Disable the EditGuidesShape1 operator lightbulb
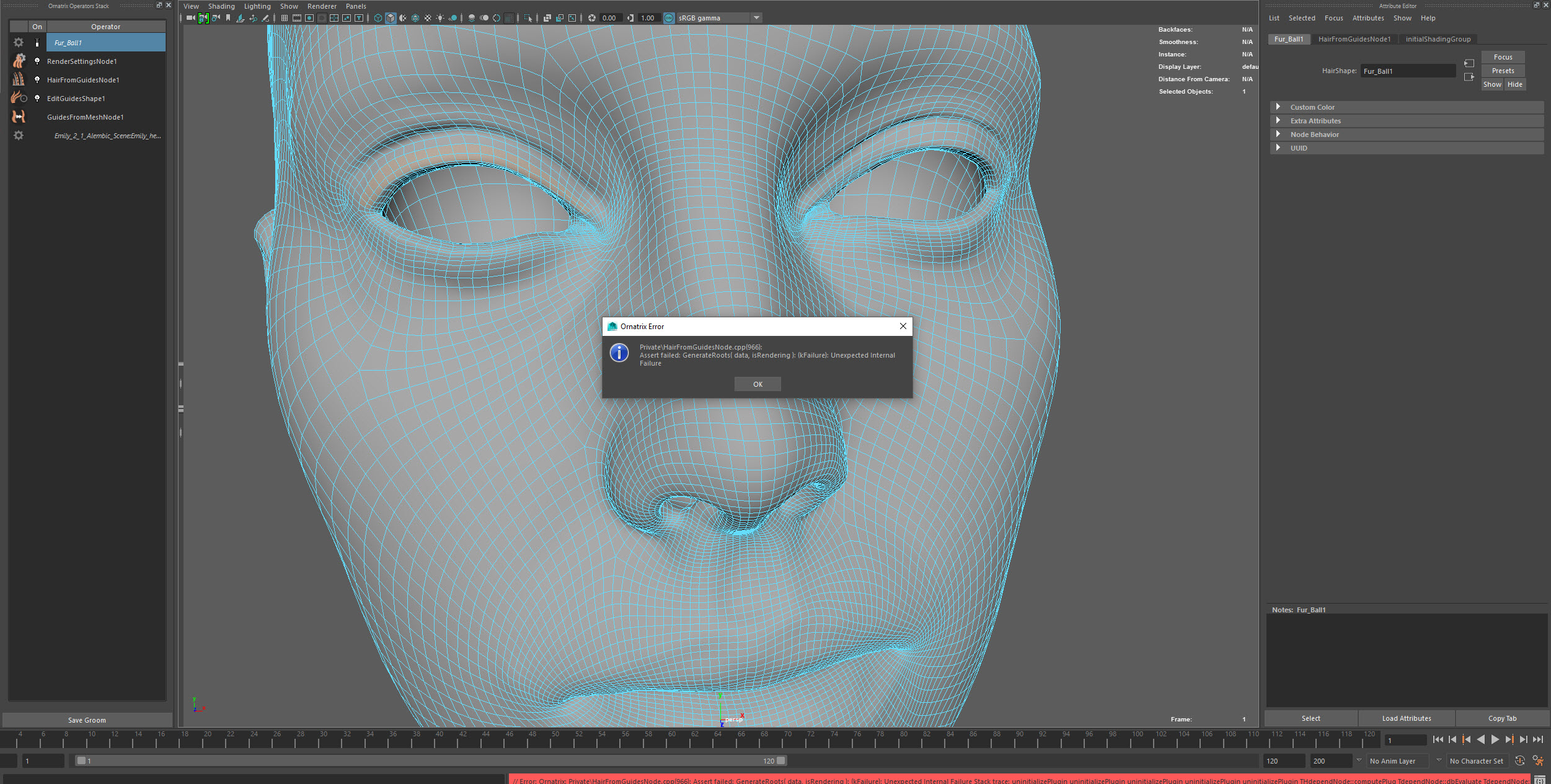1551x784 pixels. 37,98
